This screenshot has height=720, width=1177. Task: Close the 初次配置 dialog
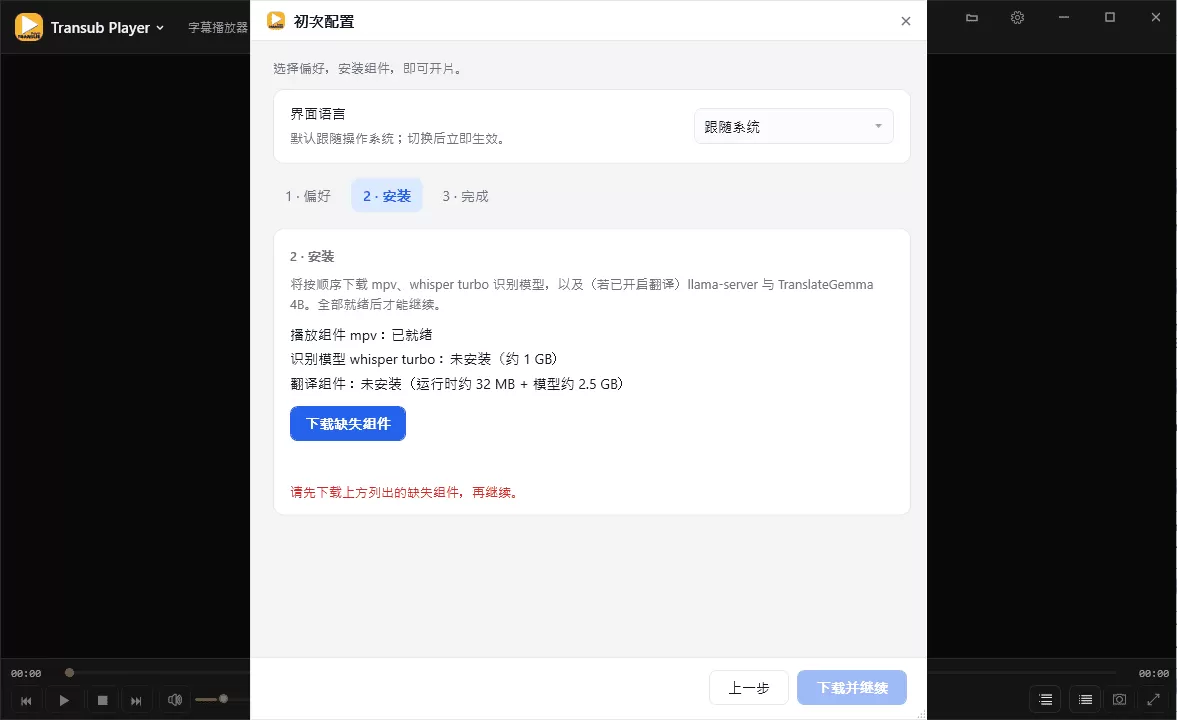pyautogui.click(x=905, y=21)
